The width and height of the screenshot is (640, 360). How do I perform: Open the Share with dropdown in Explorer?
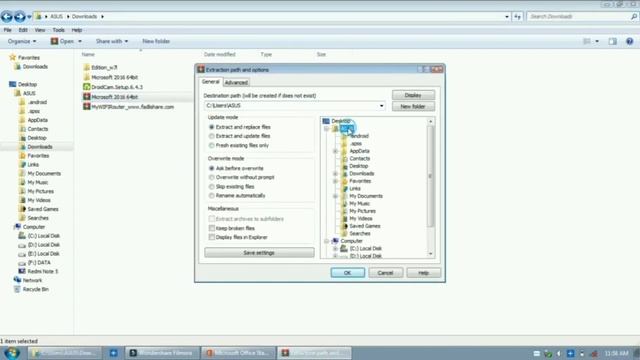[x=112, y=41]
